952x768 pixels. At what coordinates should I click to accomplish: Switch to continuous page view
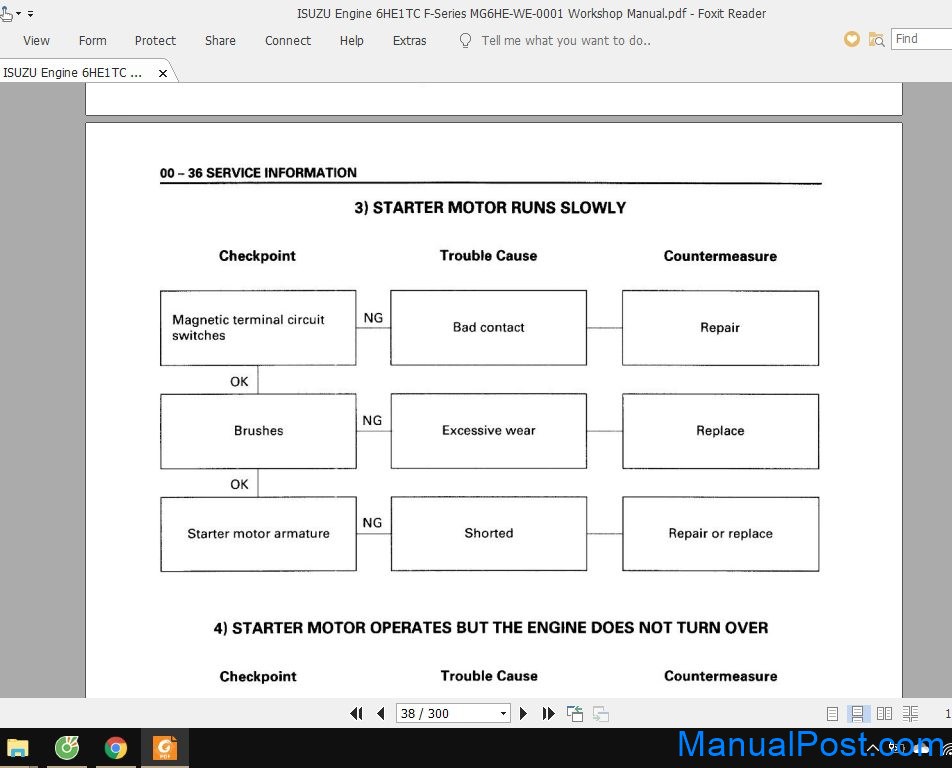tap(857, 714)
